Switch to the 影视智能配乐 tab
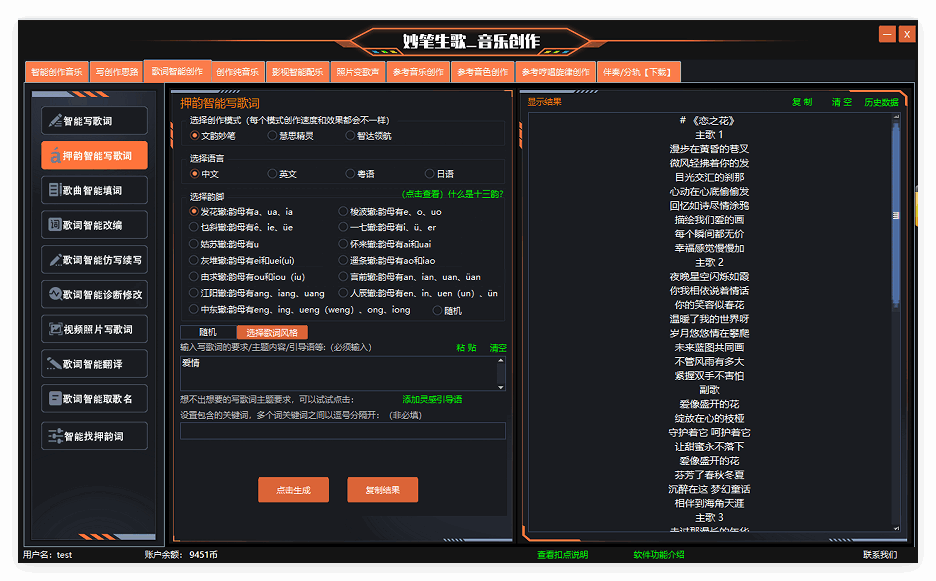Viewport: 936px width, 581px height. [298, 72]
